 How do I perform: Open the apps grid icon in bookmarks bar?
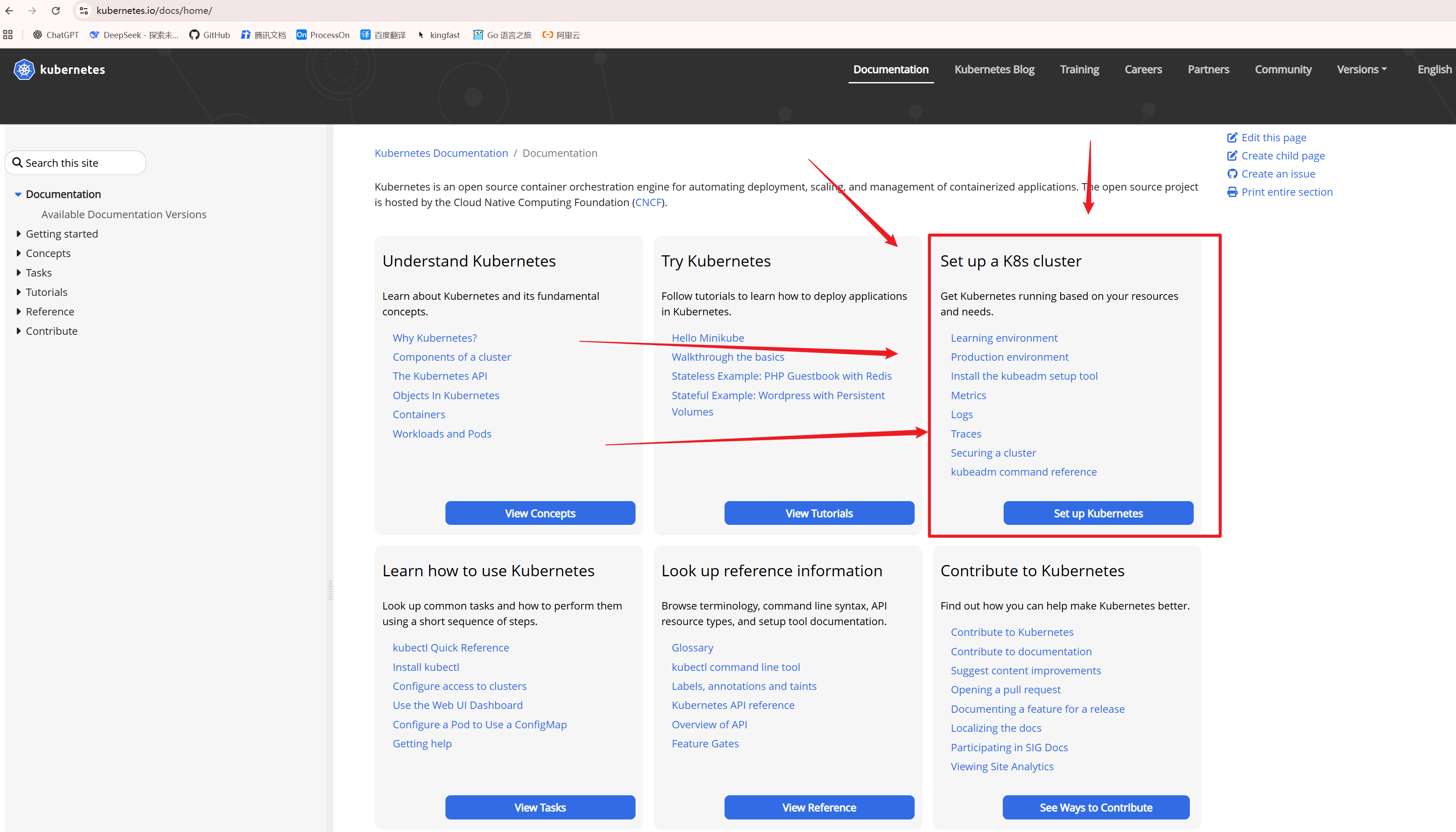point(7,35)
